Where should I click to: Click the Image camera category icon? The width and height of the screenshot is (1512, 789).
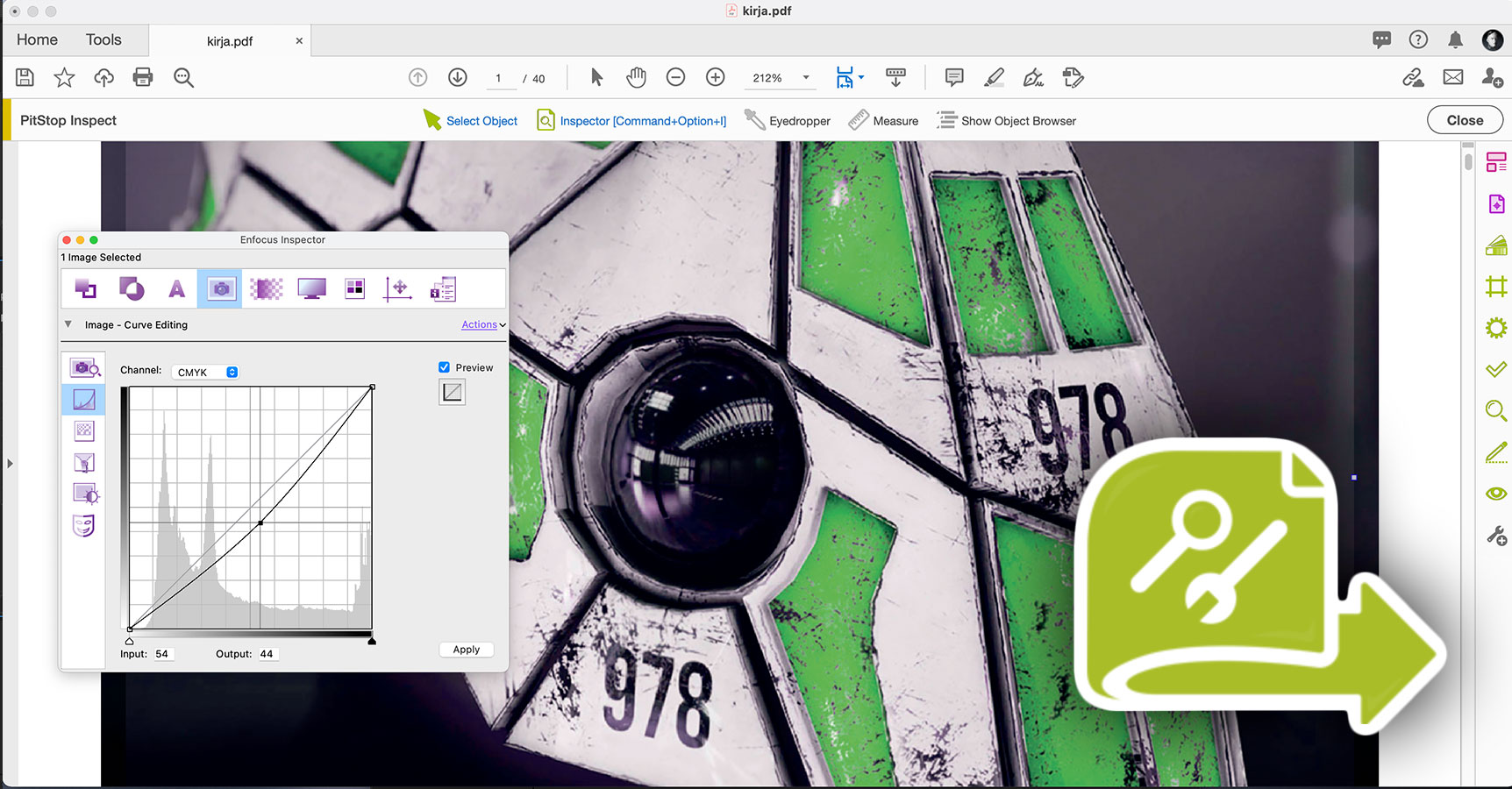coord(221,289)
